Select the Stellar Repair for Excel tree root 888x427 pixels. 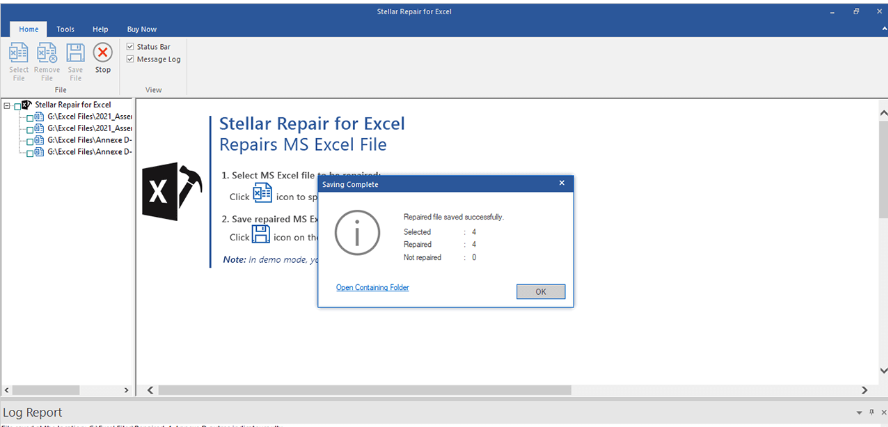pos(73,105)
